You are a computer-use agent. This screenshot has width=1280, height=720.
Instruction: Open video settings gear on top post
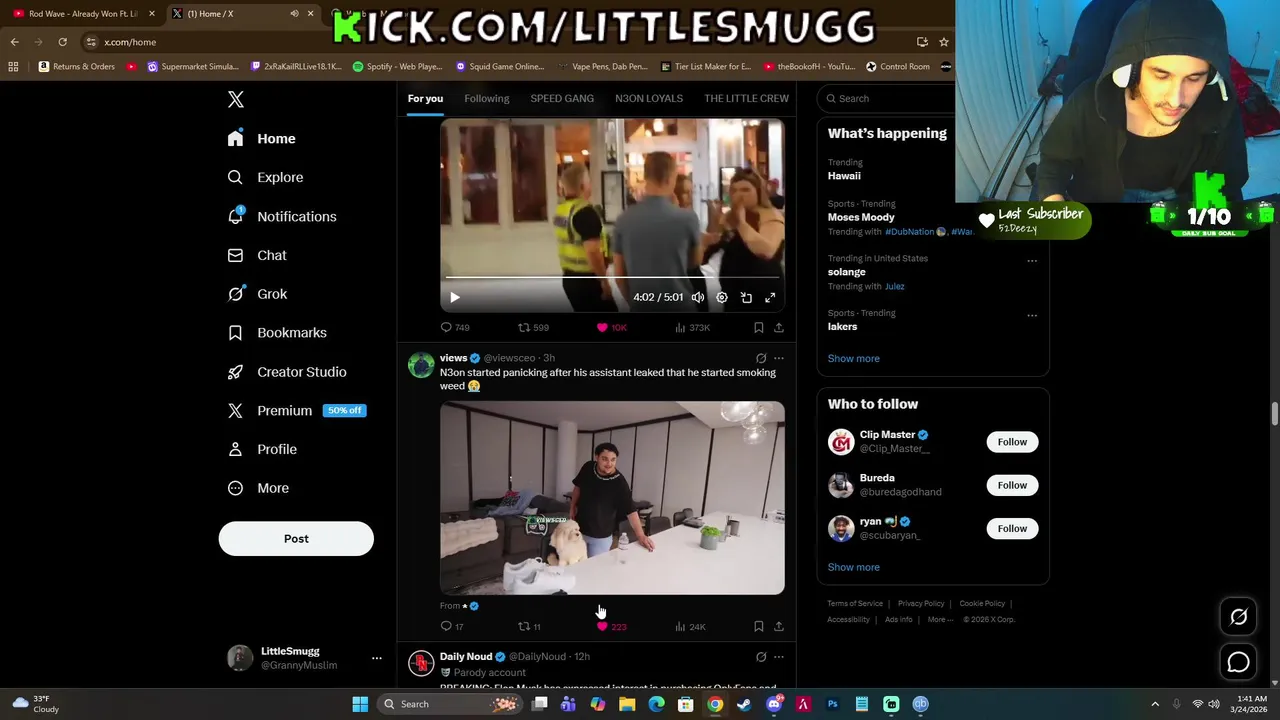pyautogui.click(x=722, y=297)
